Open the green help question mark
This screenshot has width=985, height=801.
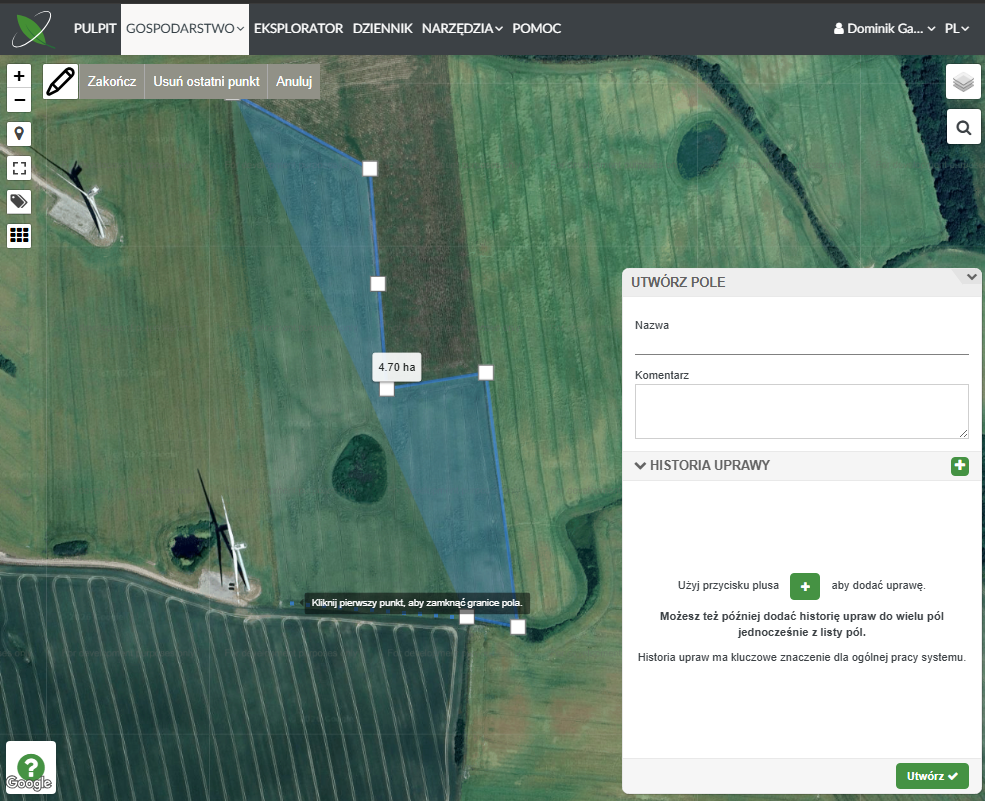[31, 766]
